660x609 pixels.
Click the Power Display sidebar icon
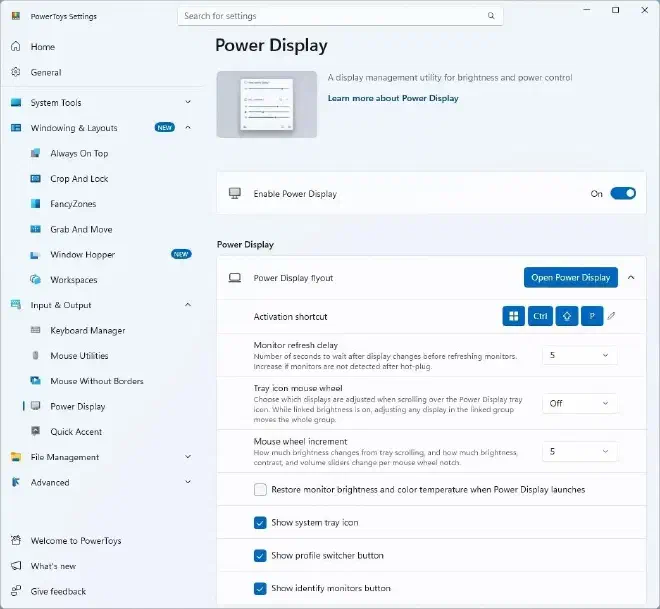click(36, 406)
